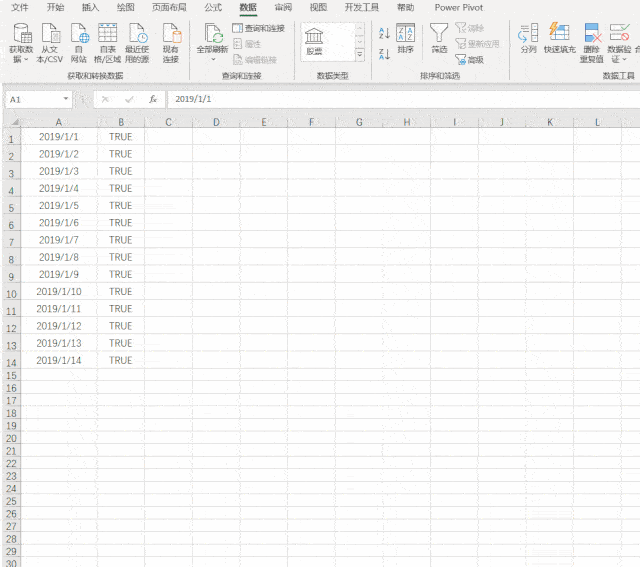The image size is (640, 567).
Task: Click the formula bar cancel X icon
Action: tap(105, 99)
